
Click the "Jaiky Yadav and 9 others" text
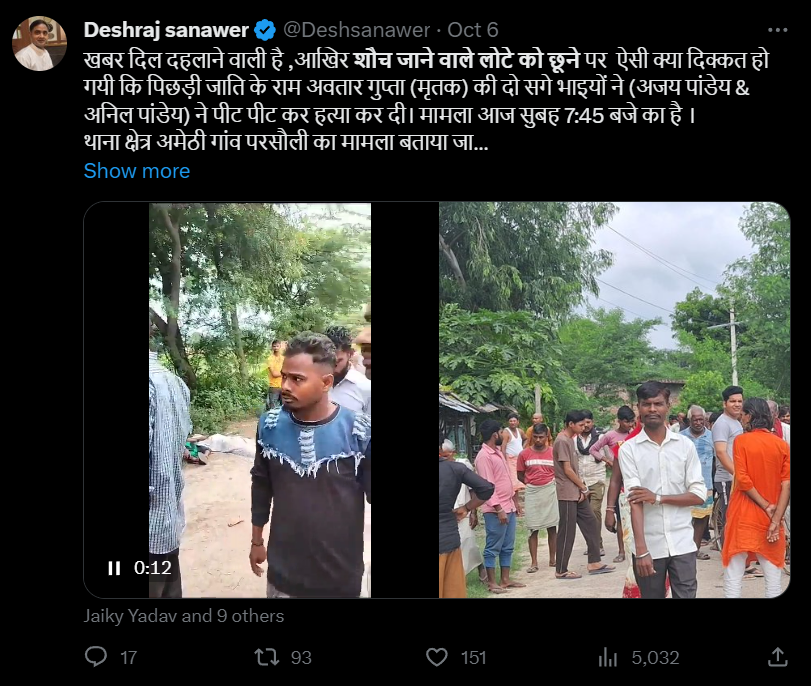click(x=183, y=616)
